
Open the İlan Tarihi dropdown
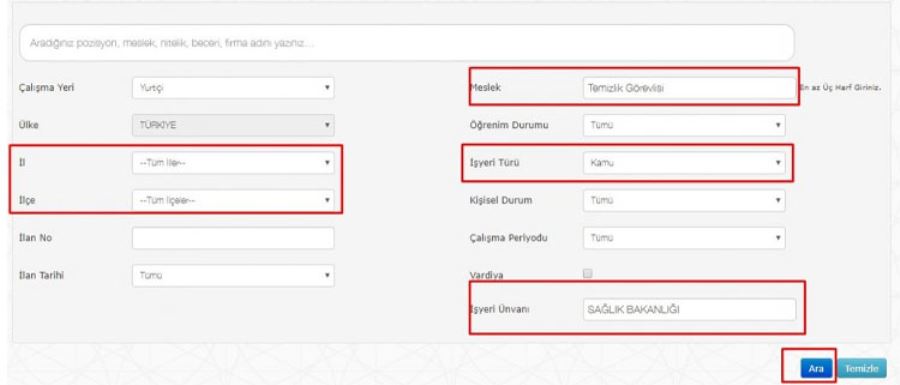tap(233, 275)
